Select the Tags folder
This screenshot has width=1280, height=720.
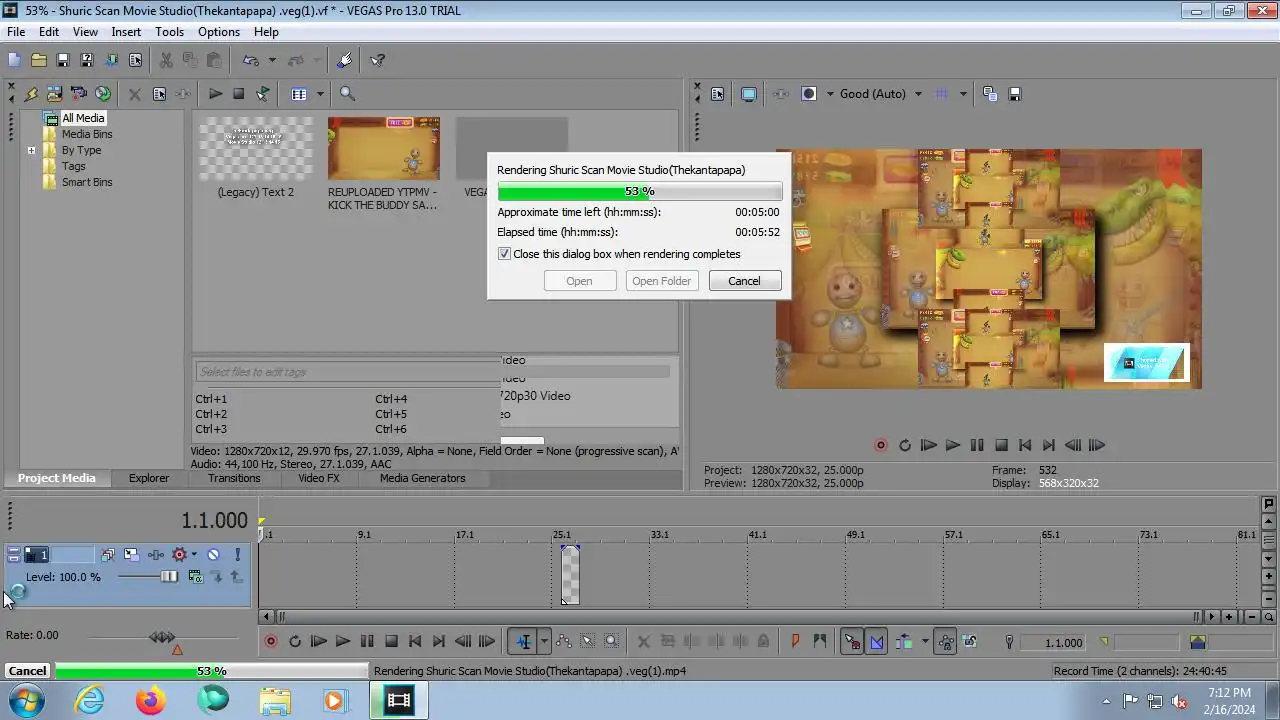73,166
